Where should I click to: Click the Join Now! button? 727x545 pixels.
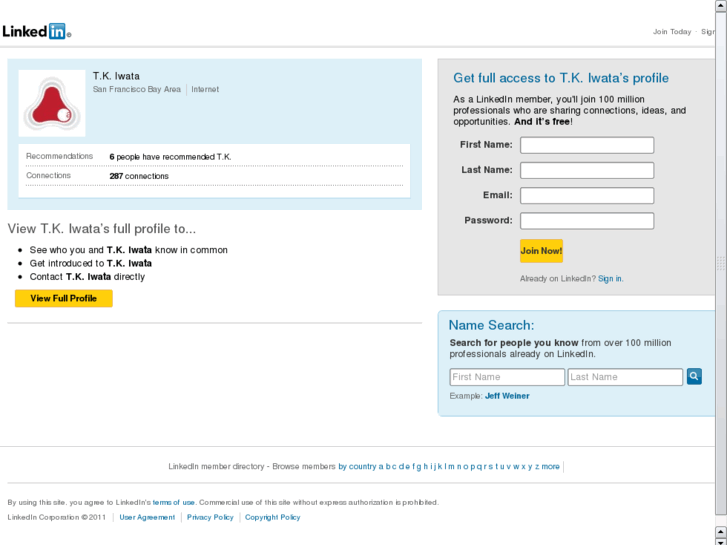541,251
